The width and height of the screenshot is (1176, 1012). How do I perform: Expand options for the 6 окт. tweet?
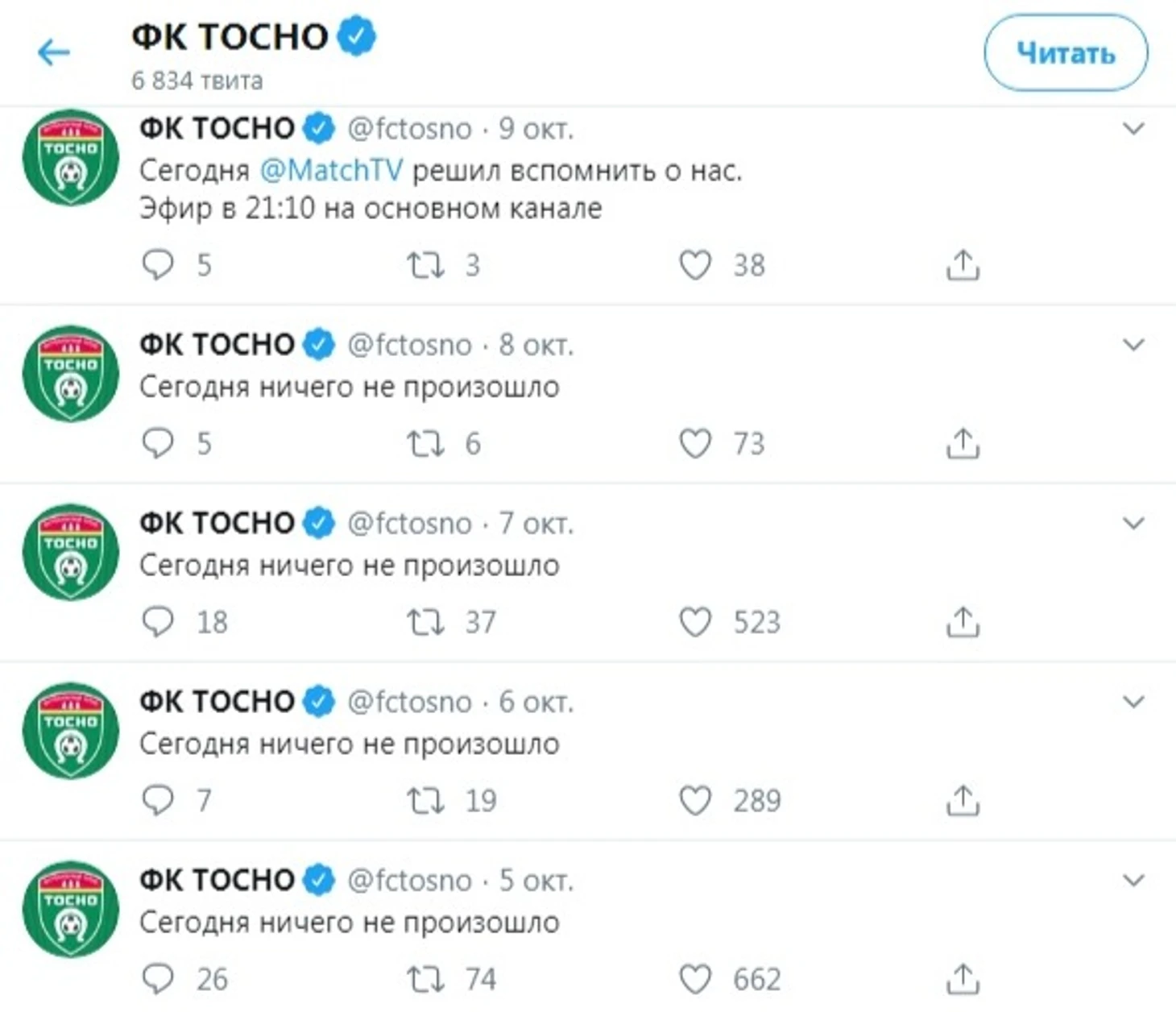point(1133,702)
